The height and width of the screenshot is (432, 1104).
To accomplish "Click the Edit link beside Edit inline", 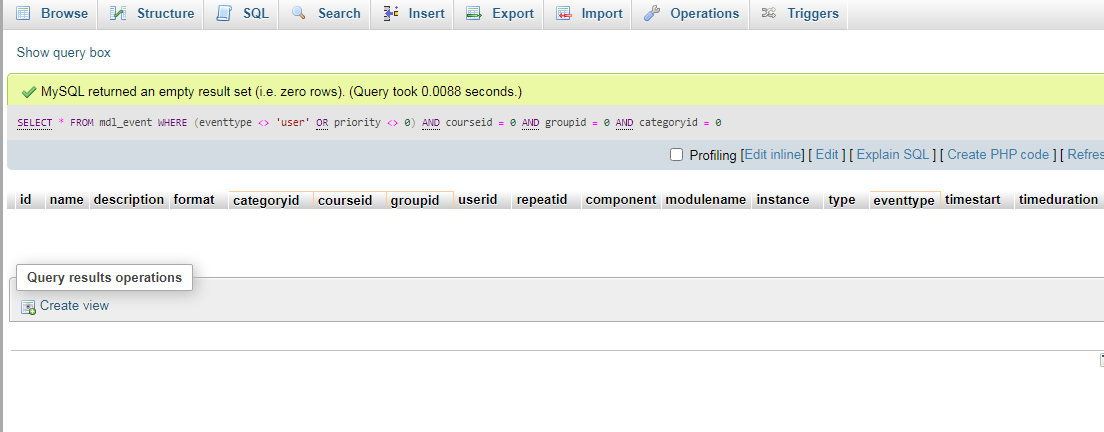I will coord(827,155).
